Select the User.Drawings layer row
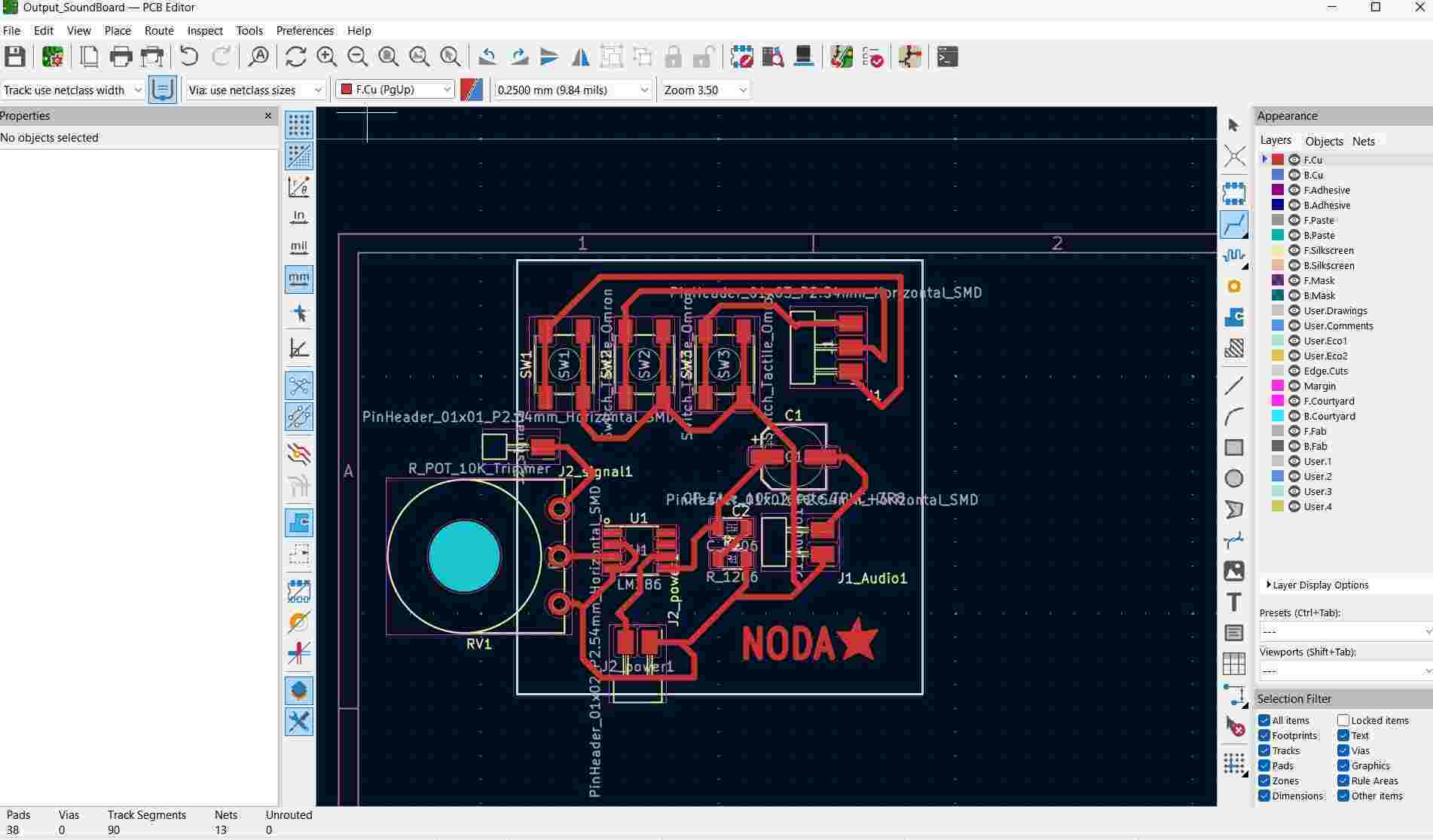Image resolution: width=1433 pixels, height=840 pixels. (1345, 310)
